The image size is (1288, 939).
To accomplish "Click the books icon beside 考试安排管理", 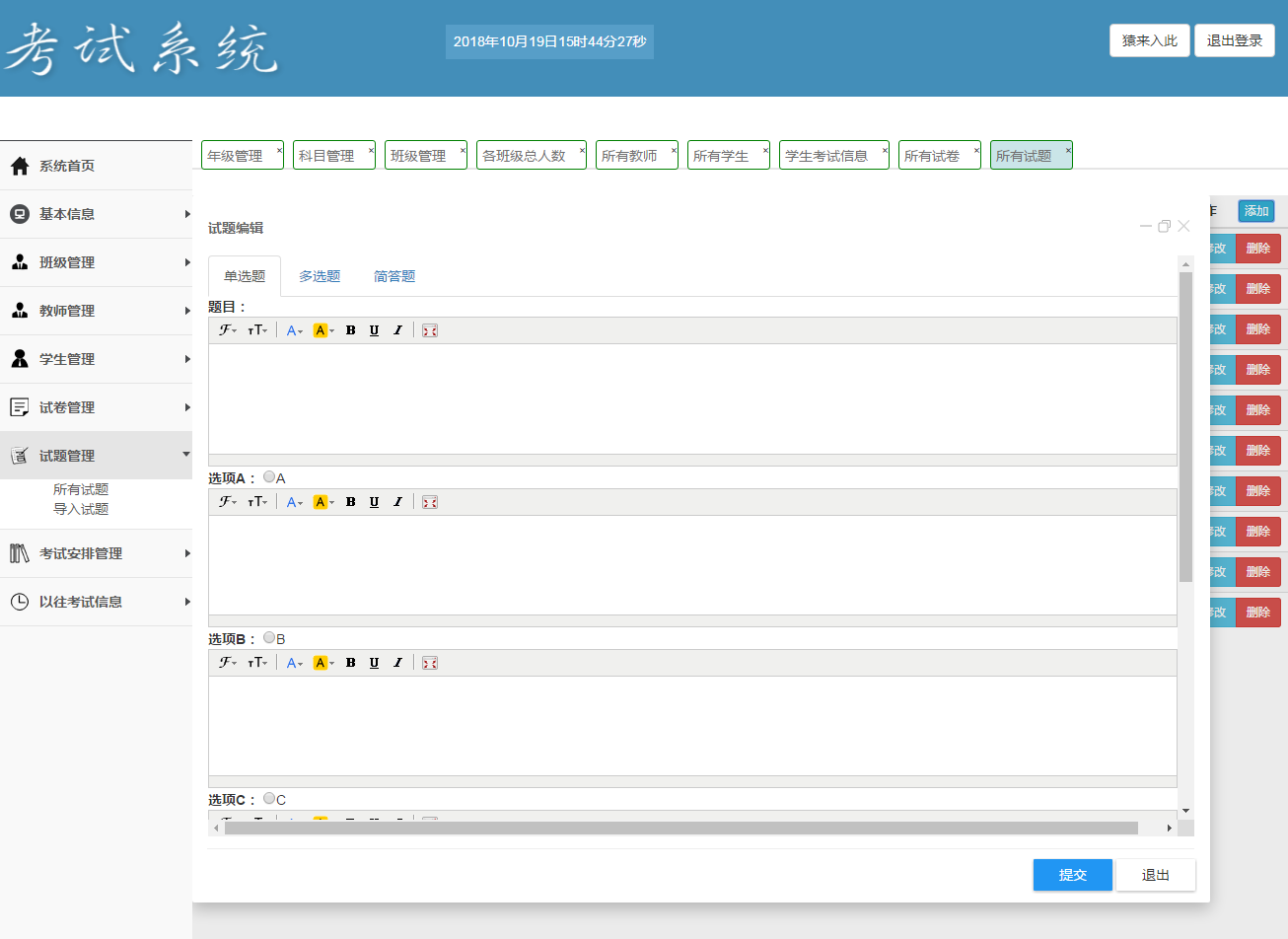I will pos(20,553).
